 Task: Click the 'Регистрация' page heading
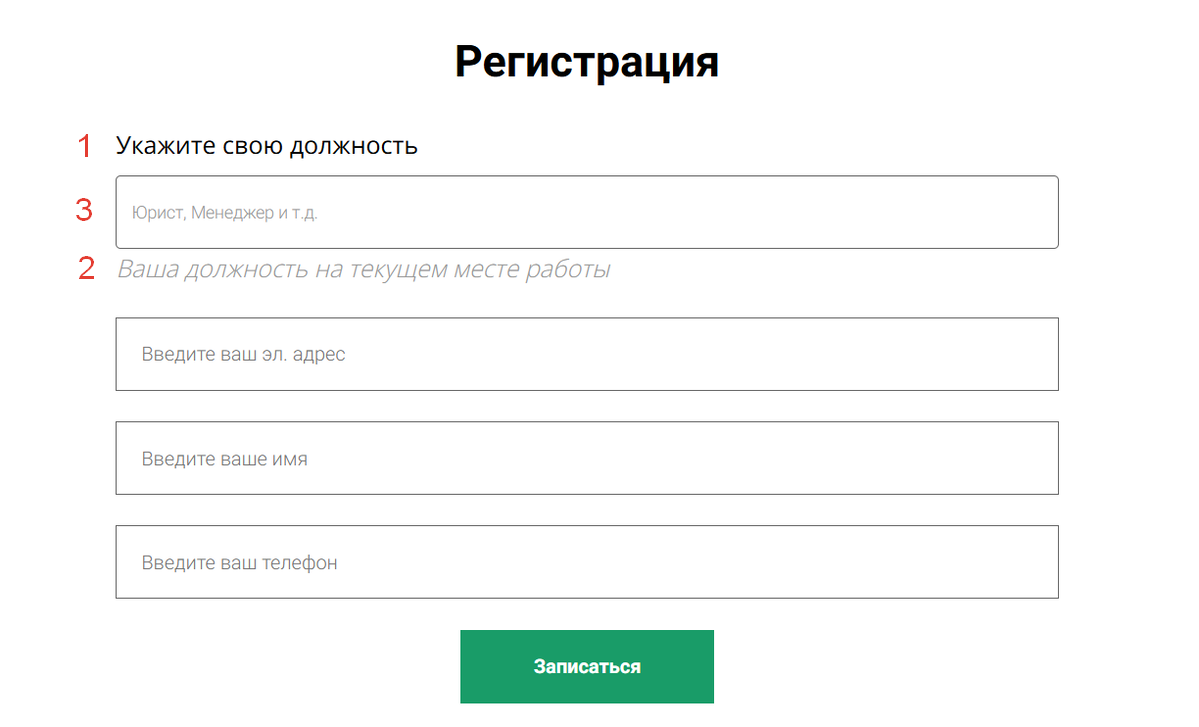587,61
